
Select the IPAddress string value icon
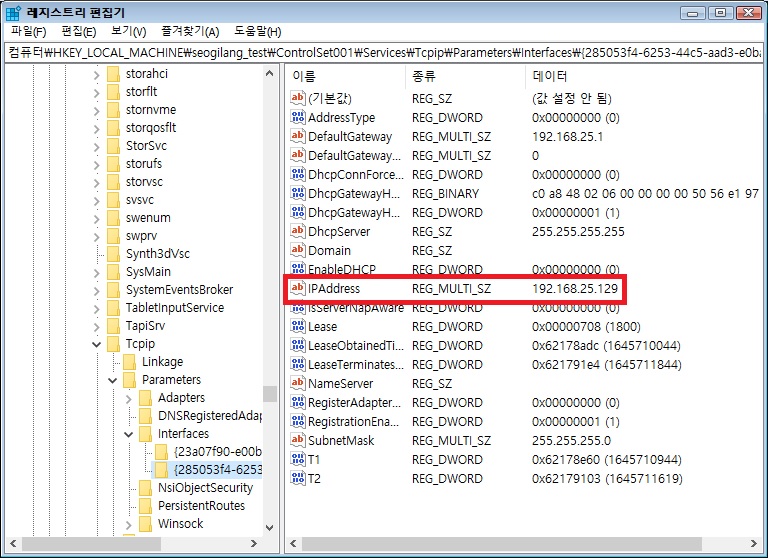pyautogui.click(x=297, y=288)
